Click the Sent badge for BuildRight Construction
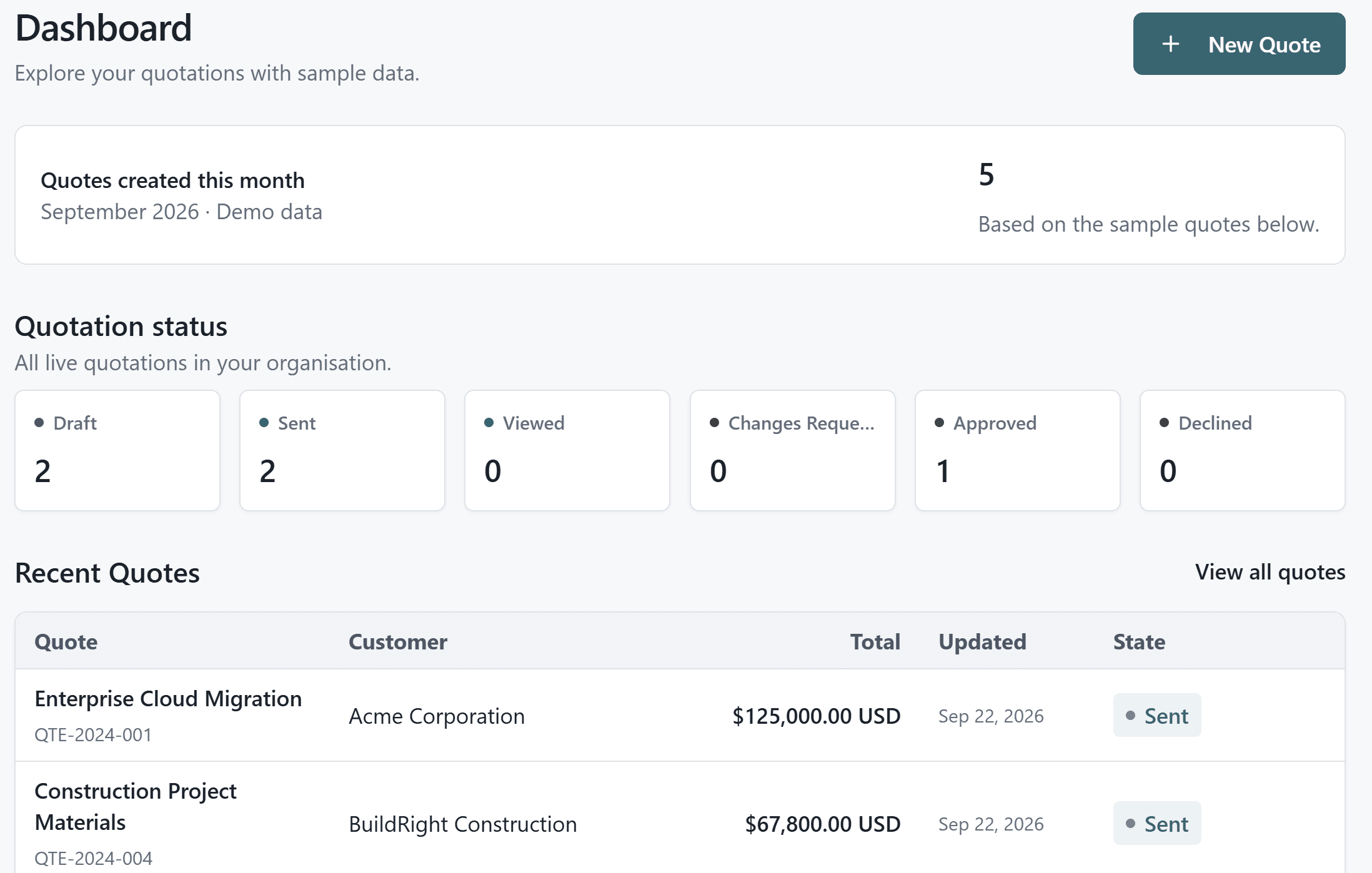1372x873 pixels. point(1157,823)
